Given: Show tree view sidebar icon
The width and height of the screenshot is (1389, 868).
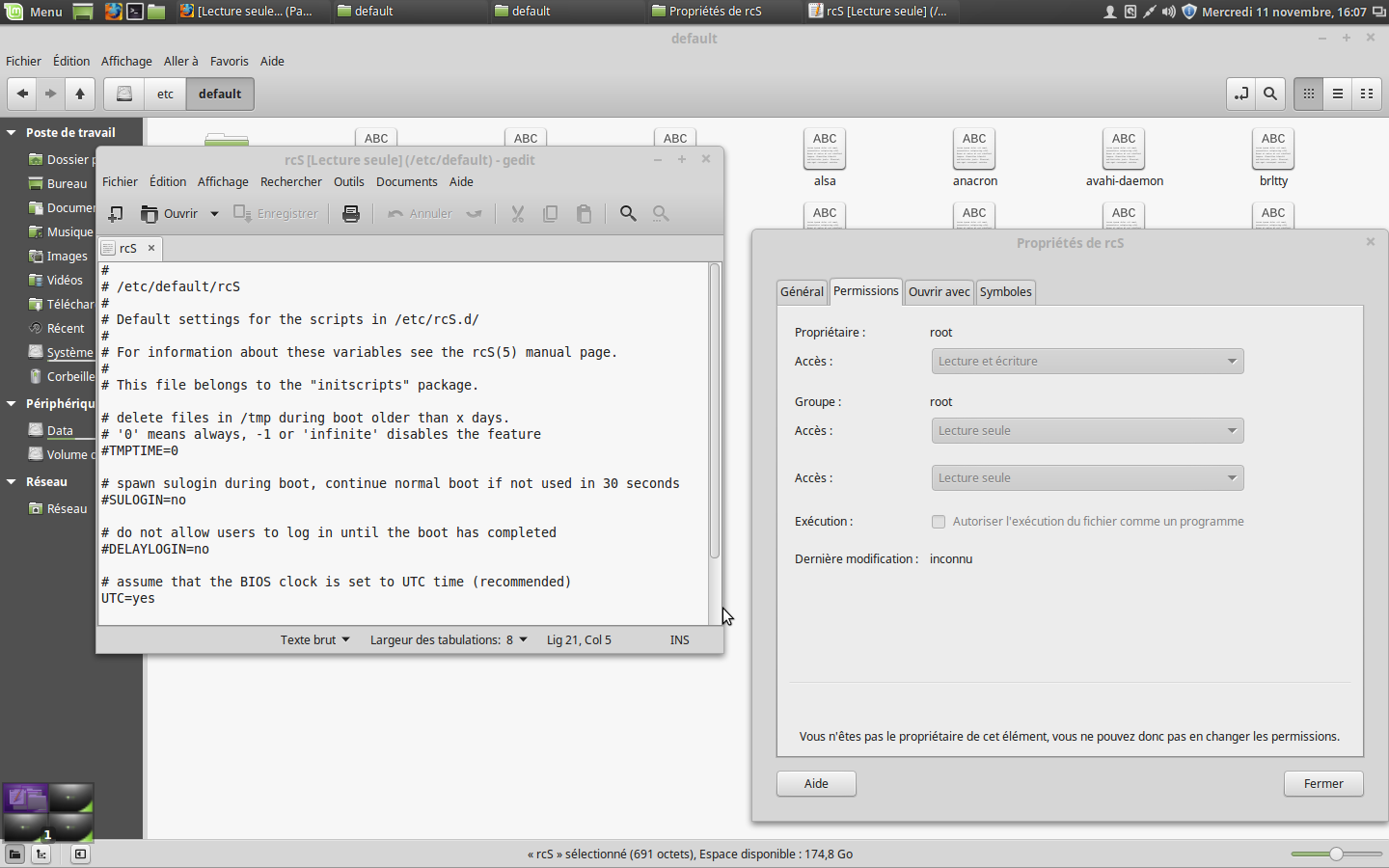Looking at the screenshot, I should point(41,854).
